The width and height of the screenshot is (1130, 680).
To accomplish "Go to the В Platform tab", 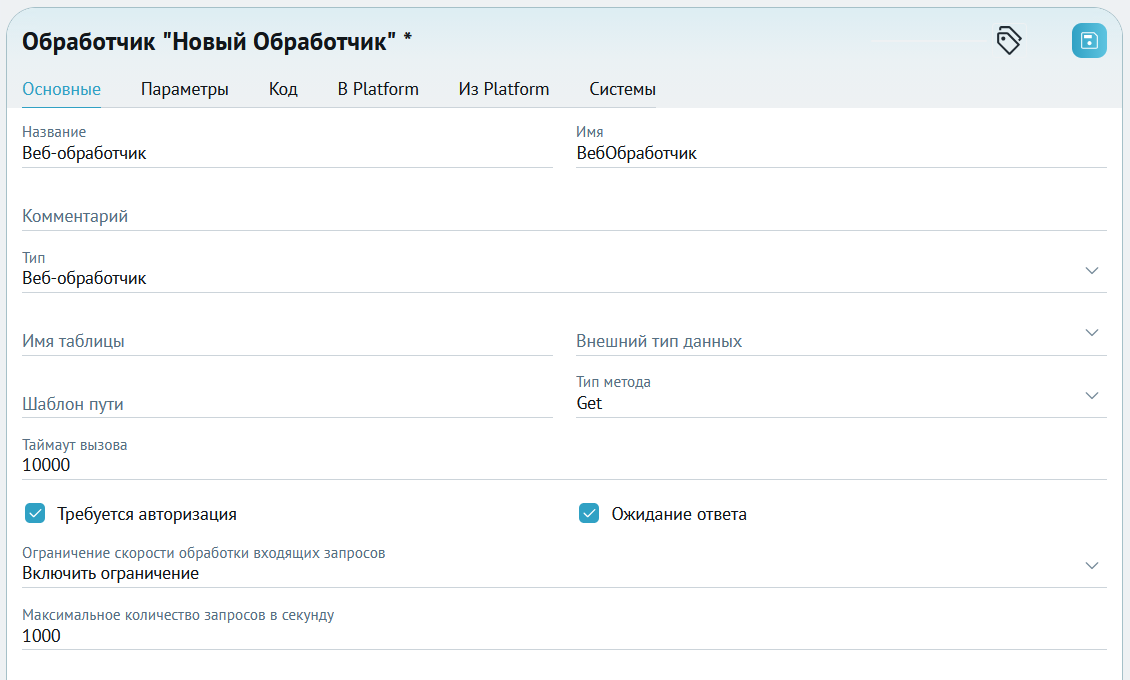I will 378,89.
